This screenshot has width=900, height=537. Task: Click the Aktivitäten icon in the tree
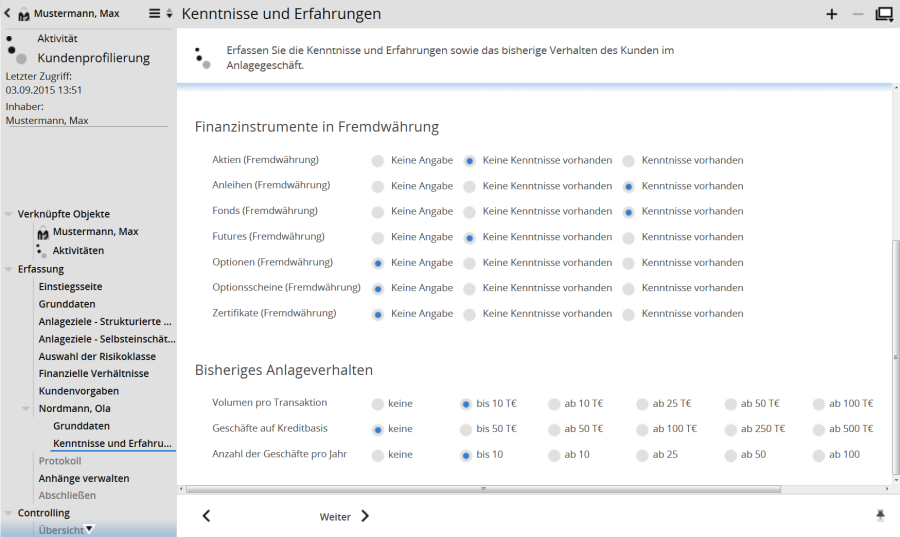pos(41,250)
